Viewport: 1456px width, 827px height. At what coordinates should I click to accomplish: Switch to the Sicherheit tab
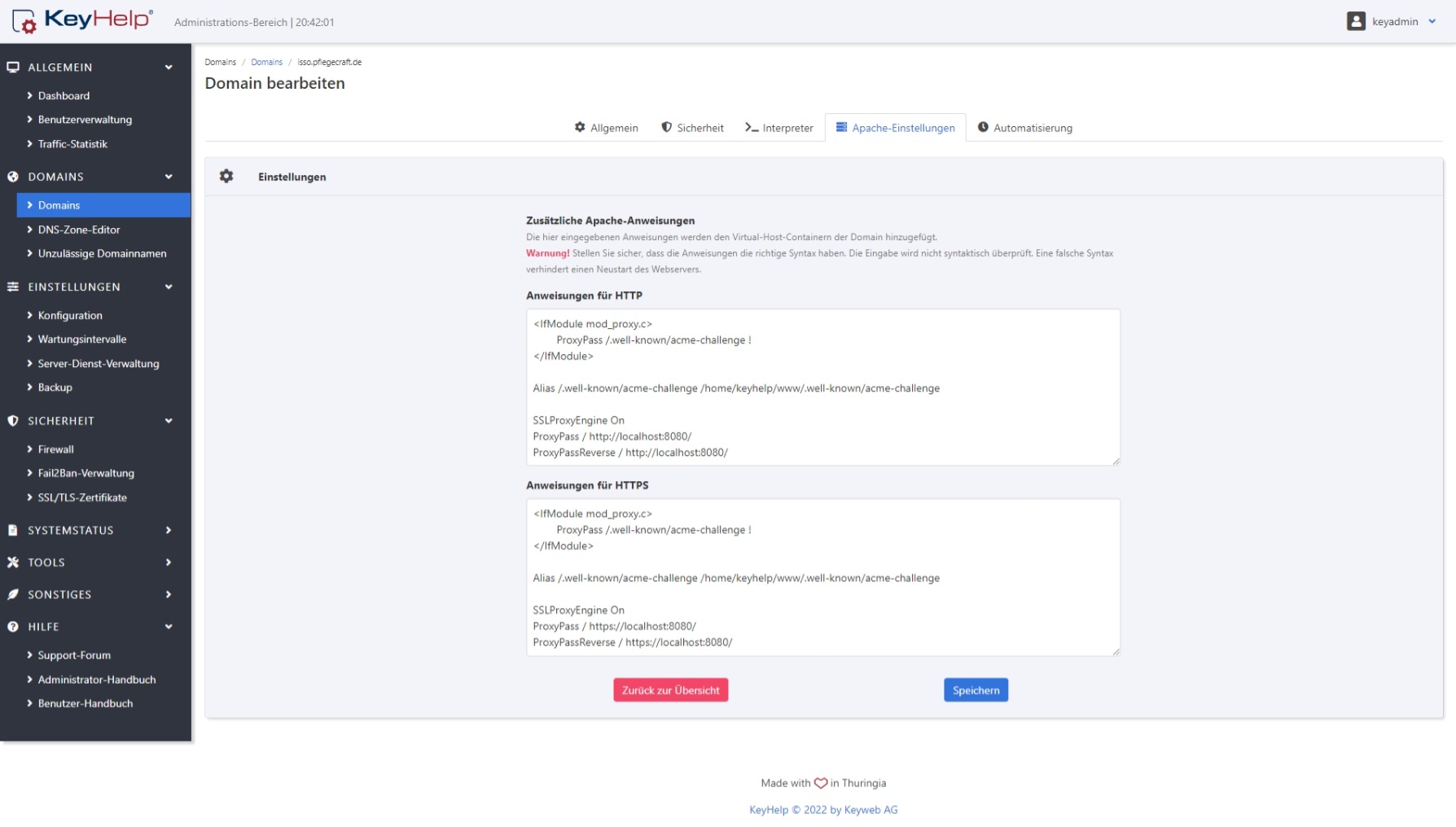point(692,128)
